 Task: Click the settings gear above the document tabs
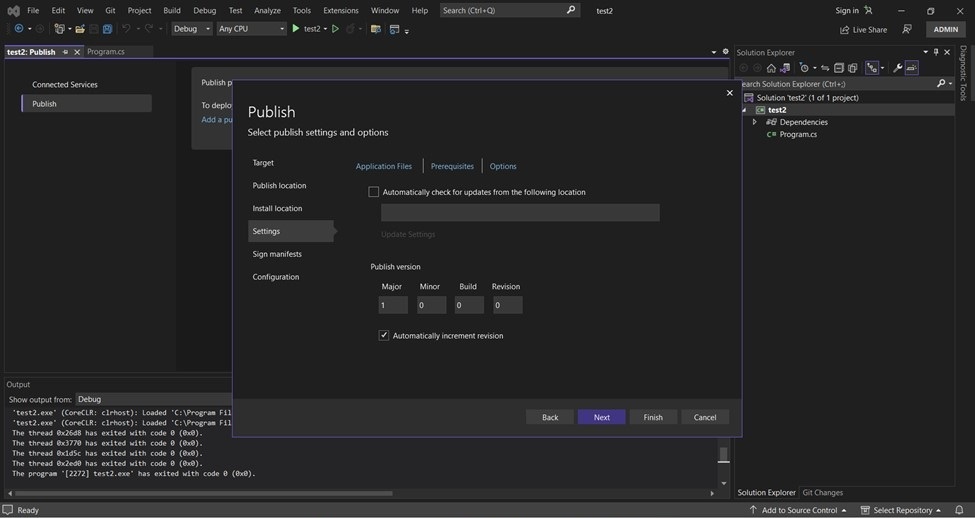(x=725, y=52)
